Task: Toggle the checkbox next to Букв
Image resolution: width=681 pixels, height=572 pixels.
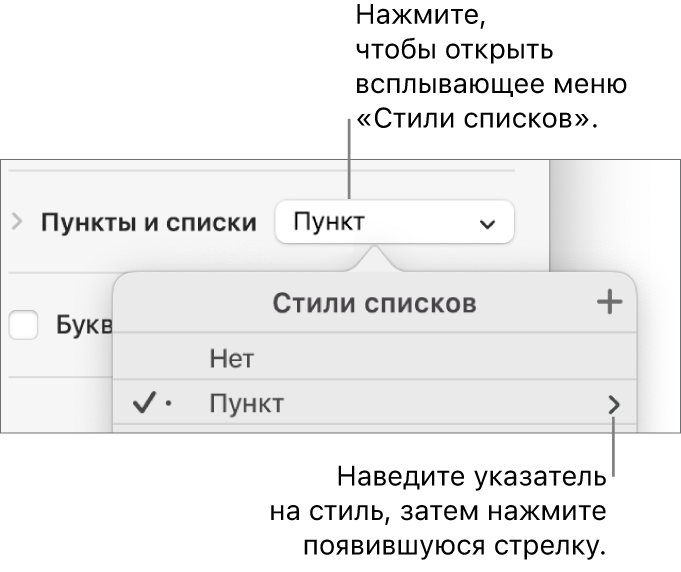Action: point(24,325)
